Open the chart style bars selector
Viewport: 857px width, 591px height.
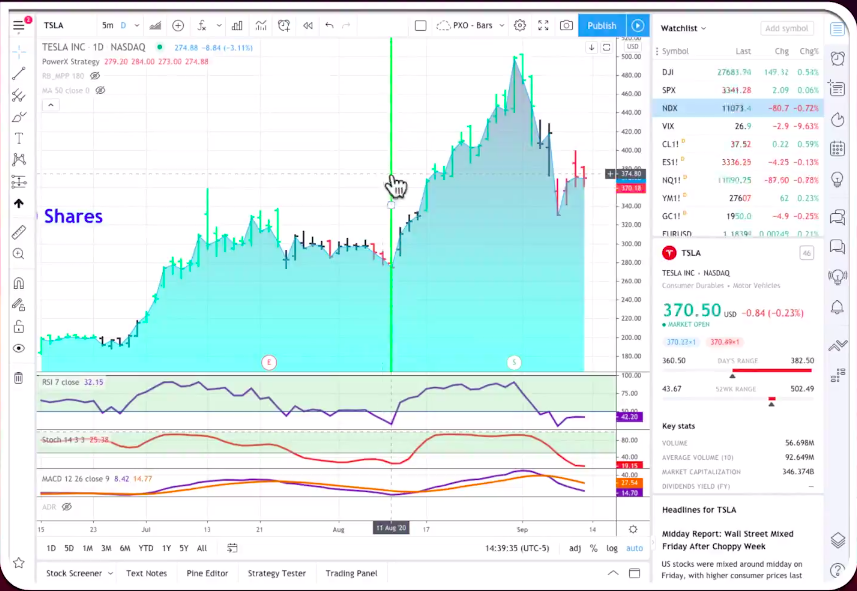click(x=156, y=25)
